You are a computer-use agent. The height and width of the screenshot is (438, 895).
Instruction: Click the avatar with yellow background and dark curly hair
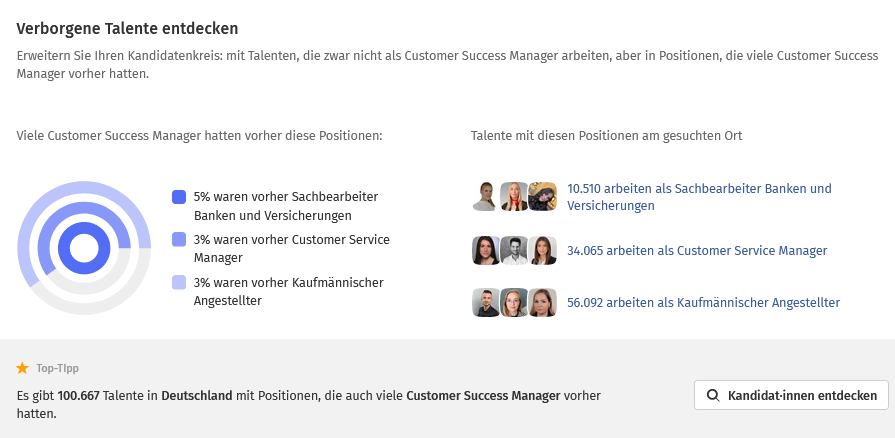point(542,197)
